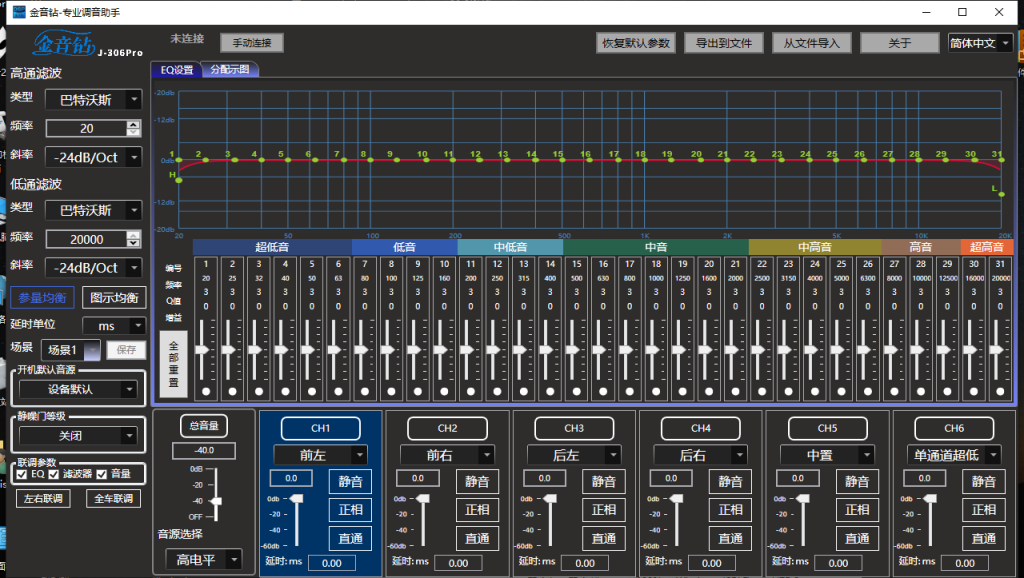This screenshot has height=578, width=1024.
Task: Click EQ band 31 (20000Hz) fader handle
Action: tap(997, 350)
